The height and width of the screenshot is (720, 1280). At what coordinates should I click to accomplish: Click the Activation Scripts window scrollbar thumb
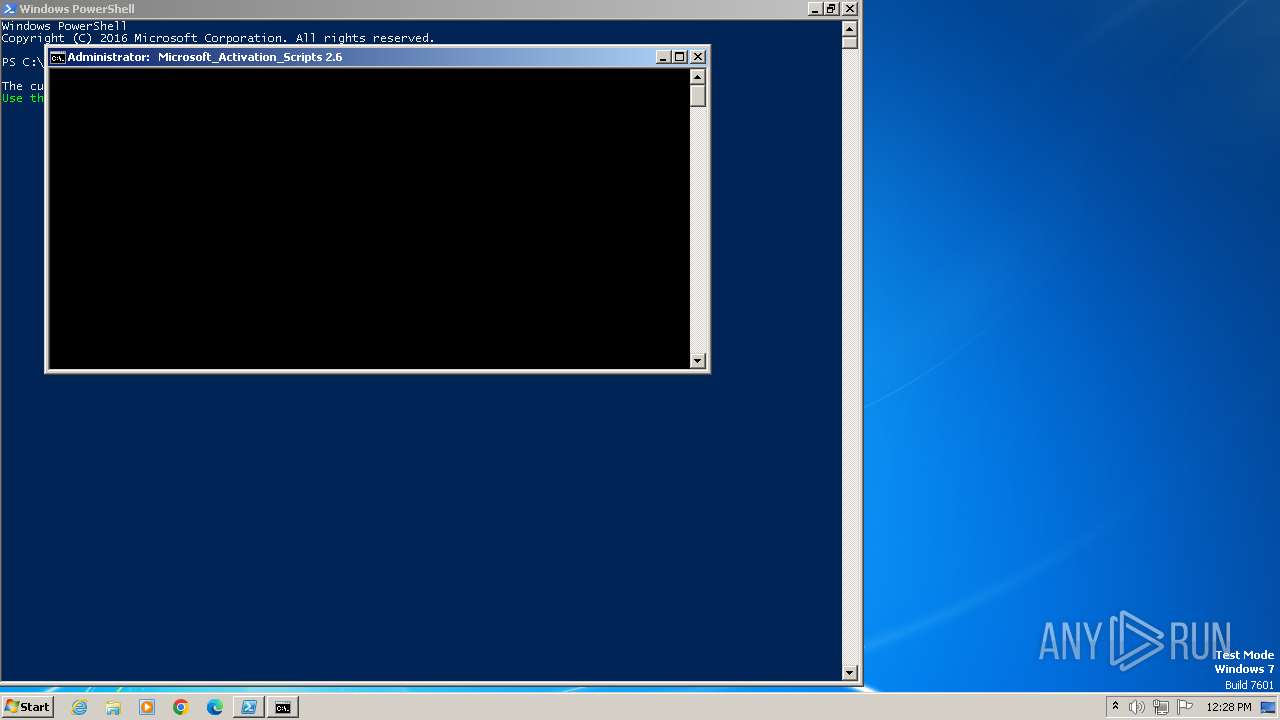click(x=698, y=96)
